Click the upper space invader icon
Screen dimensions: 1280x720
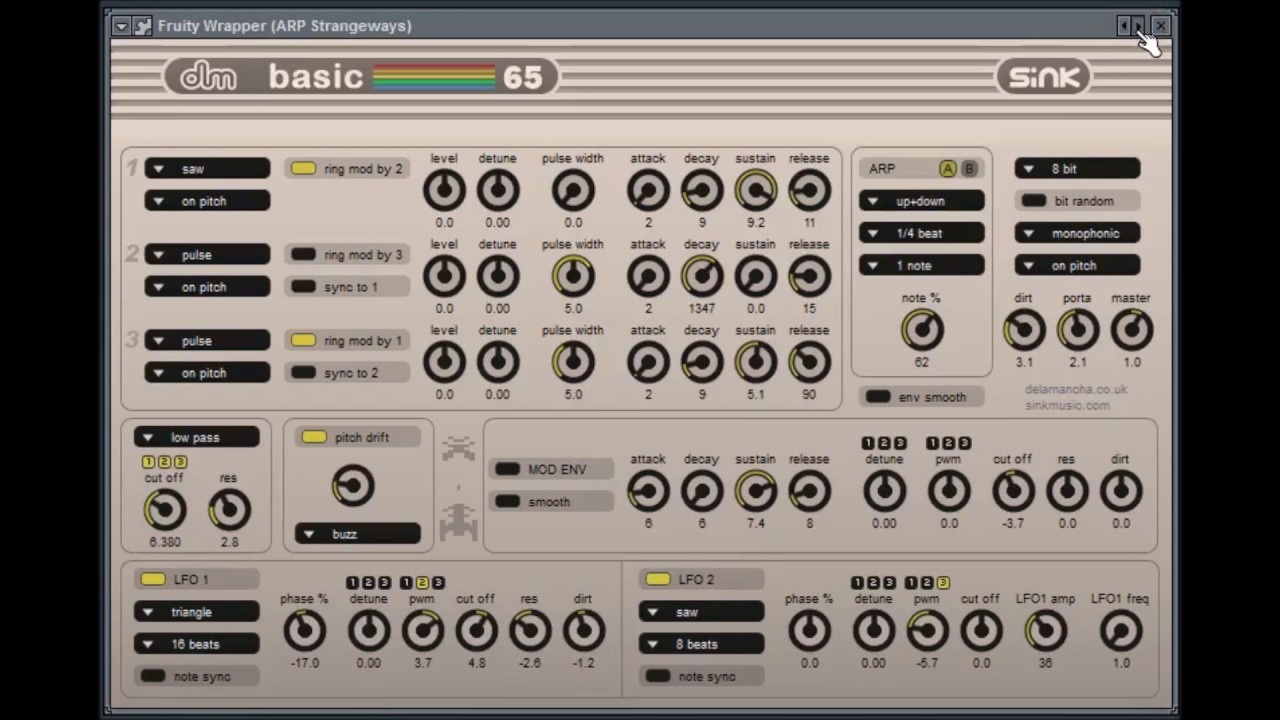pyautogui.click(x=459, y=448)
